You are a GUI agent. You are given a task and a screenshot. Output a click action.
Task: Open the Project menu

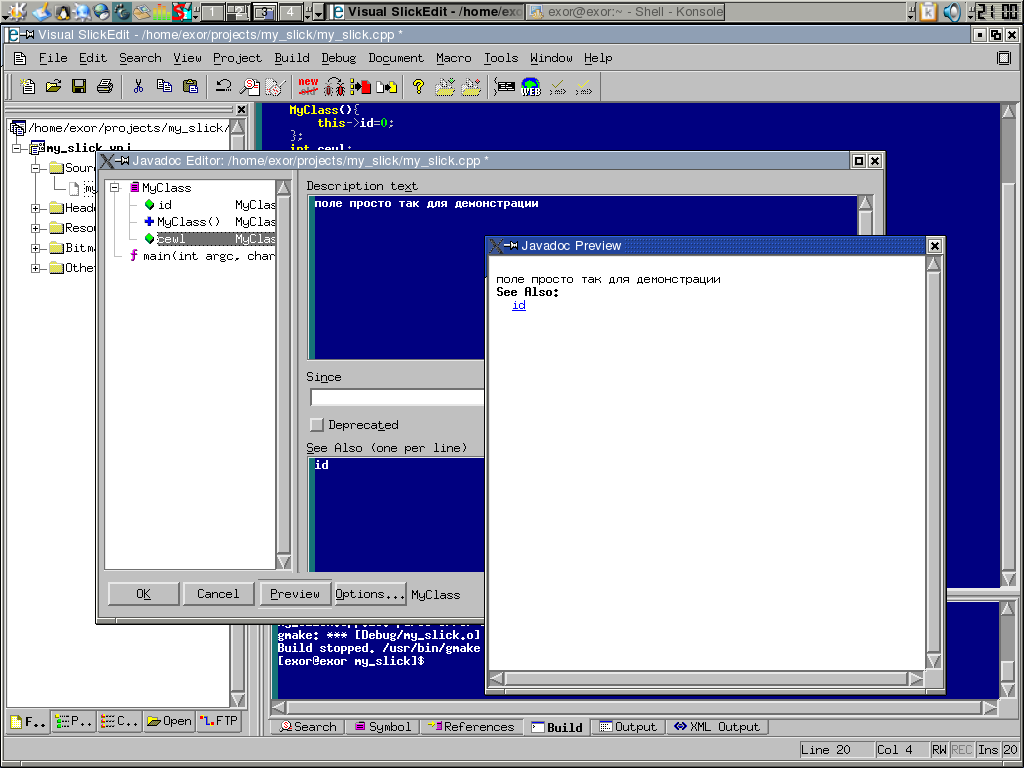[237, 58]
